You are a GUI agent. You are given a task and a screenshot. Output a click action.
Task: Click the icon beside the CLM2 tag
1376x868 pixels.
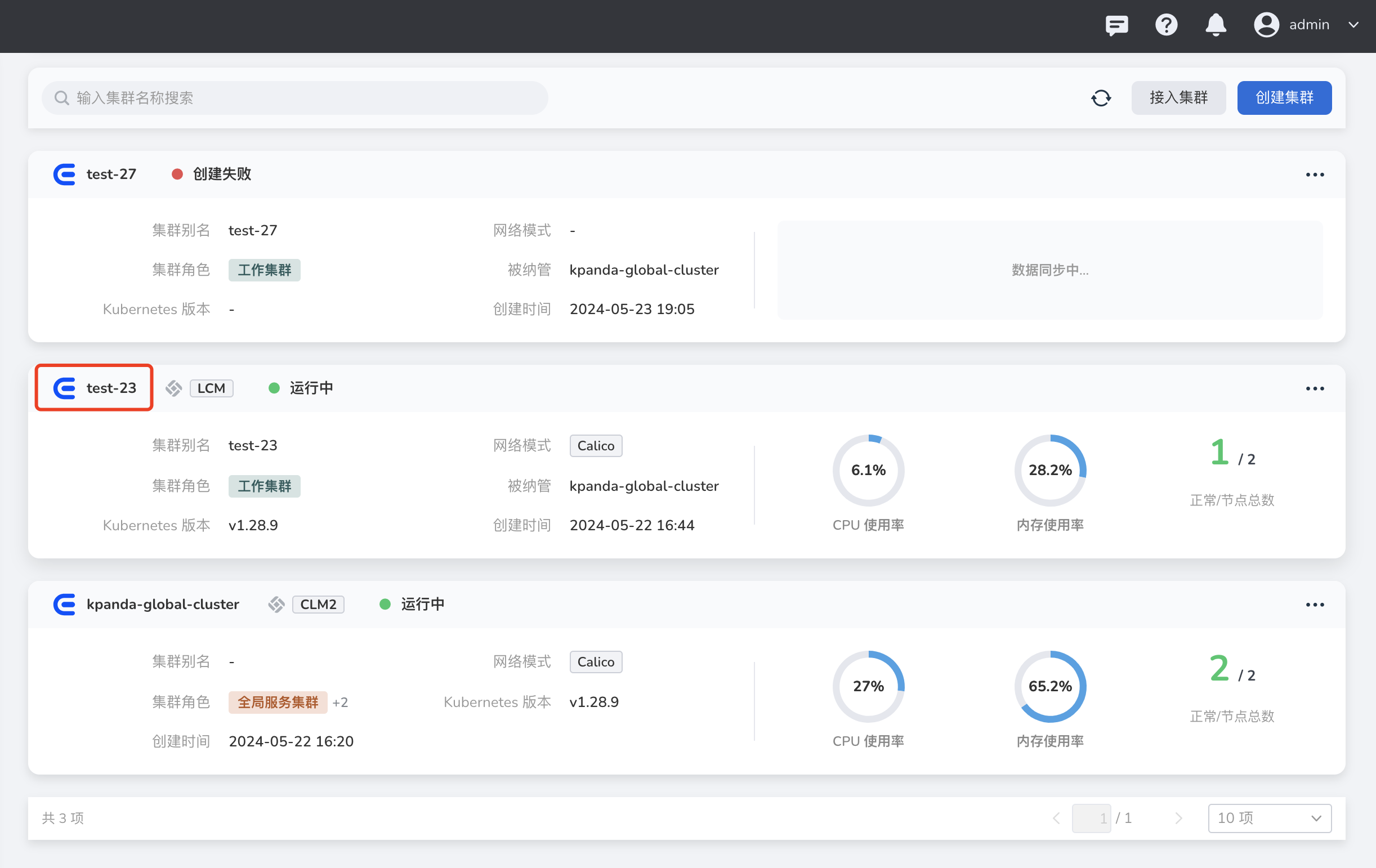276,605
